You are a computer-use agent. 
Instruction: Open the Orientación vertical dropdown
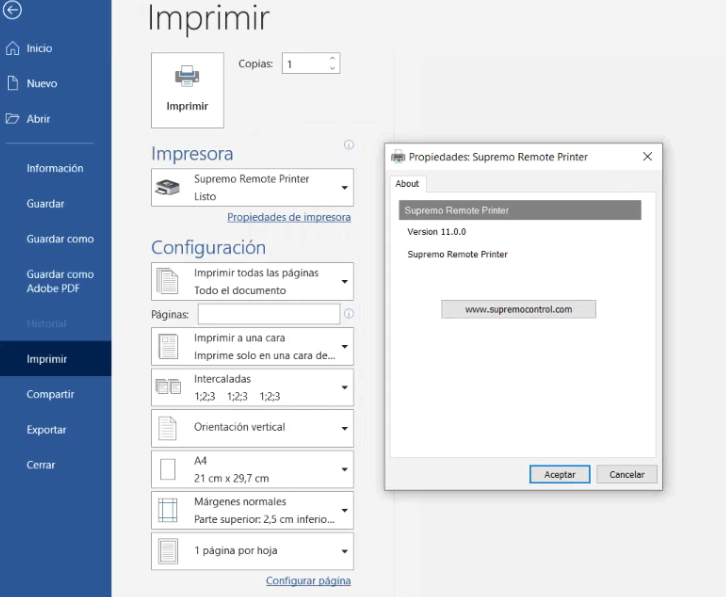[252, 428]
